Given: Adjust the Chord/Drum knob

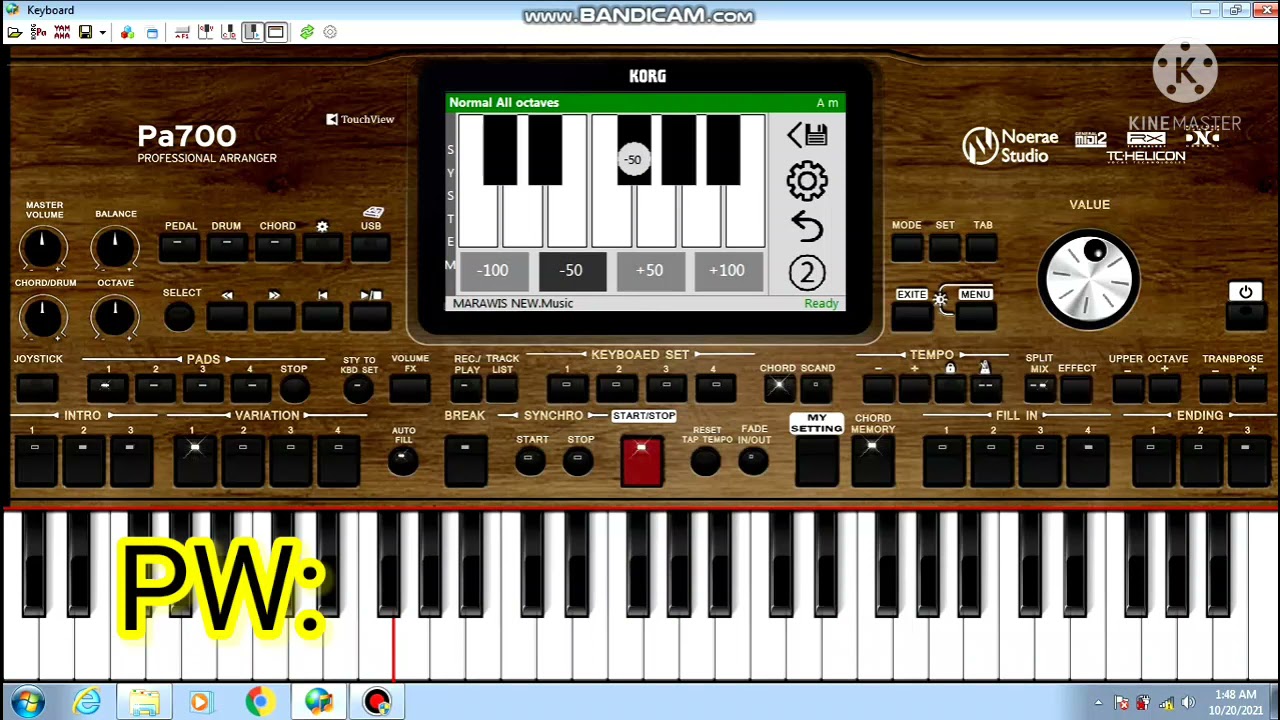Looking at the screenshot, I should pos(43,317).
